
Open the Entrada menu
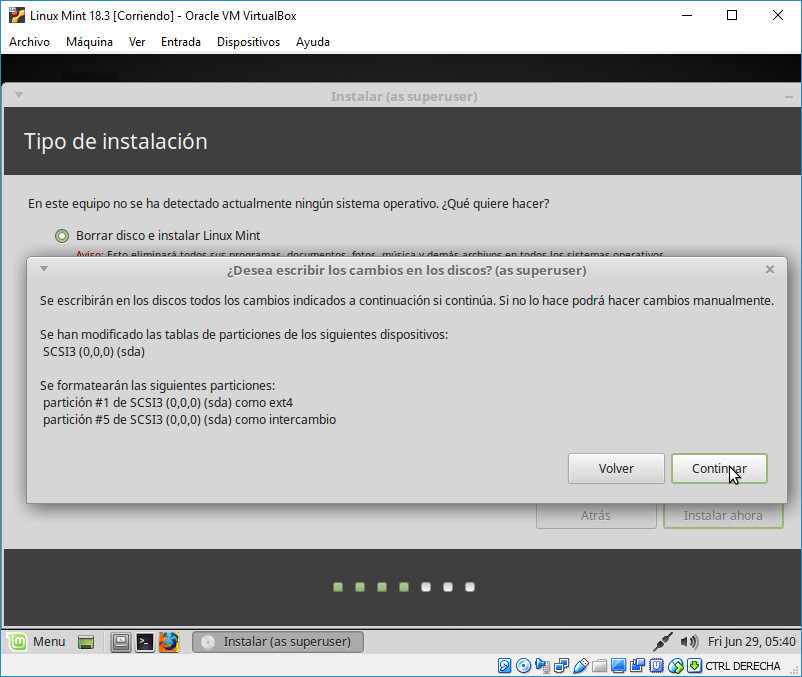(181, 42)
